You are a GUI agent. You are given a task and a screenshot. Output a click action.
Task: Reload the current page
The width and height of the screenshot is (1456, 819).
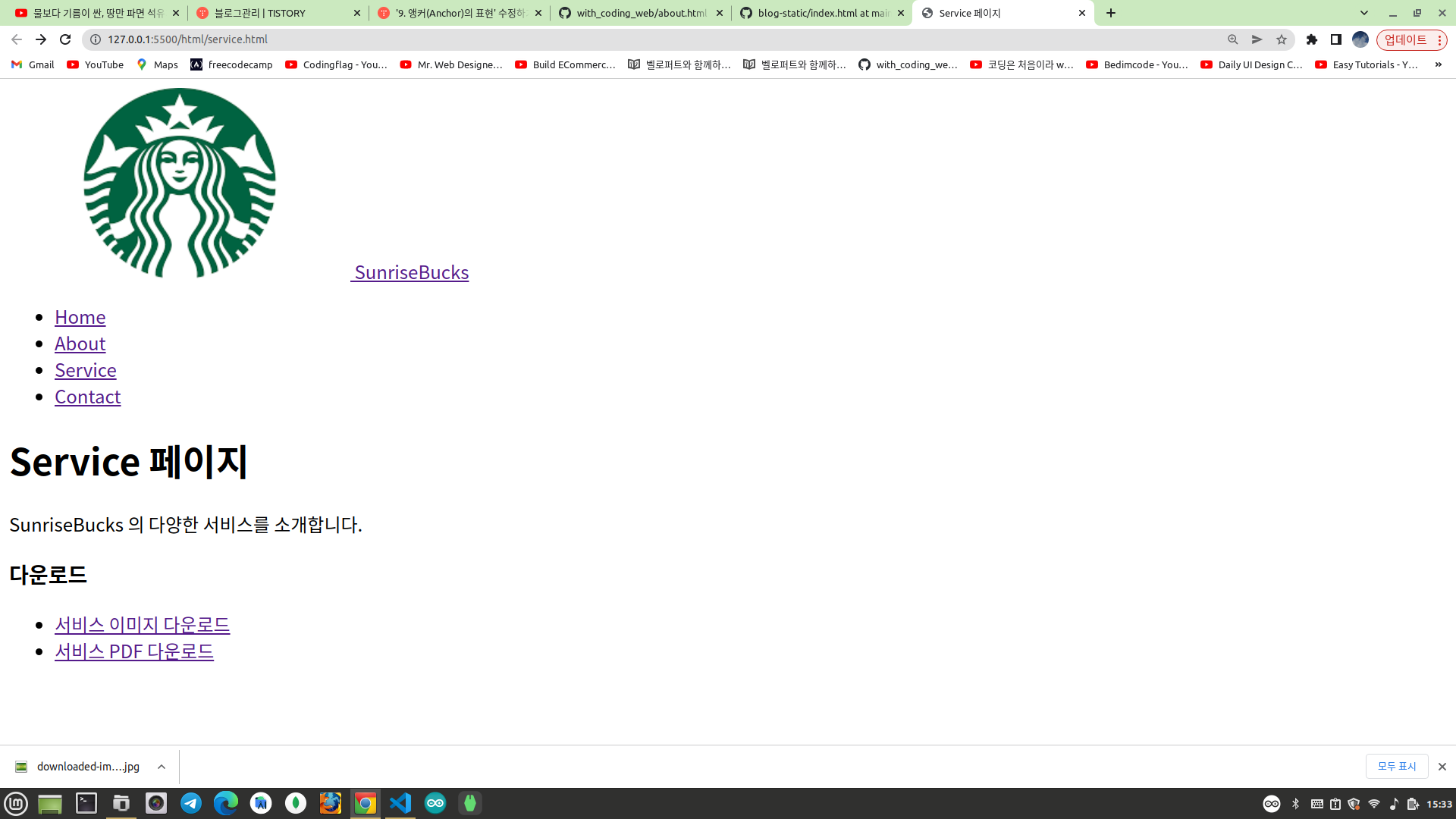(65, 39)
